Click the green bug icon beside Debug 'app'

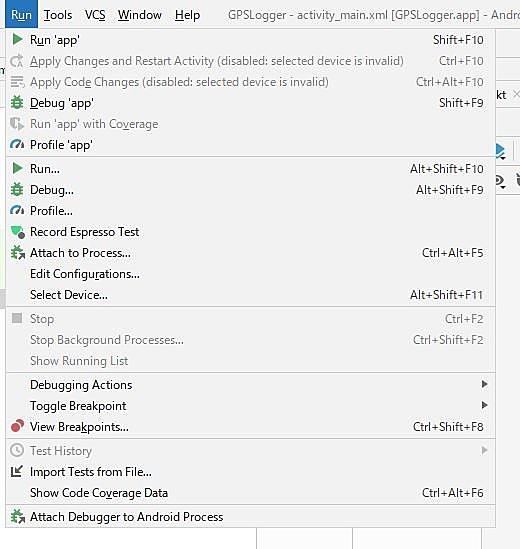17,103
